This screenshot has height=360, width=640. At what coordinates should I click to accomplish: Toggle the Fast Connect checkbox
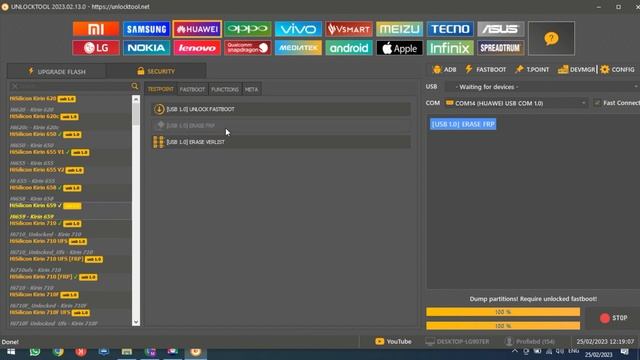click(598, 103)
